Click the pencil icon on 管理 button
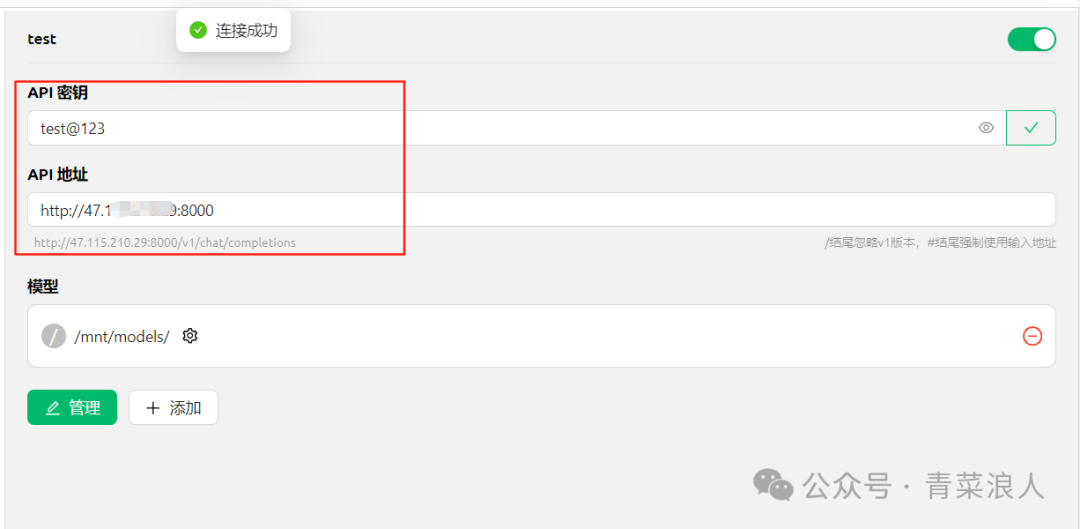This screenshot has width=1080, height=529. 52,408
